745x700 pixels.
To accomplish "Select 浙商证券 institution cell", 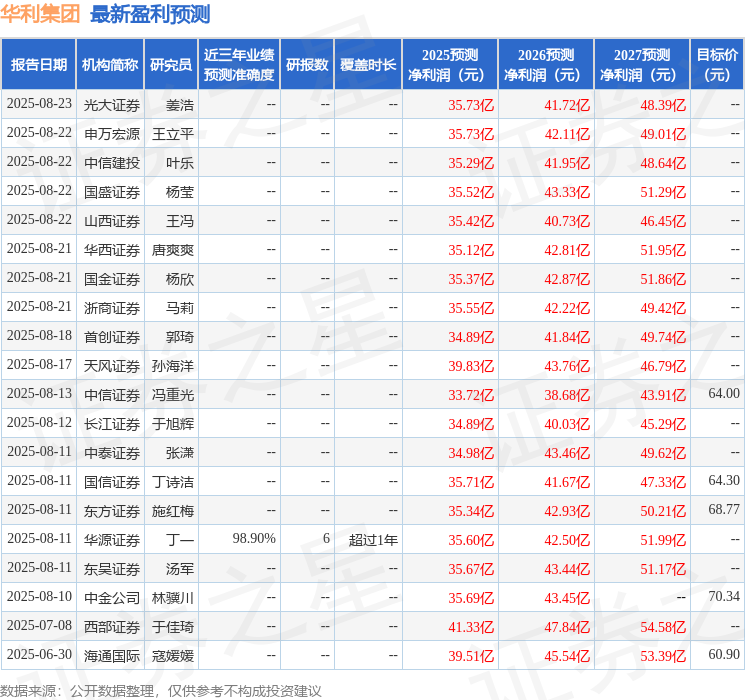I will pyautogui.click(x=112, y=308).
